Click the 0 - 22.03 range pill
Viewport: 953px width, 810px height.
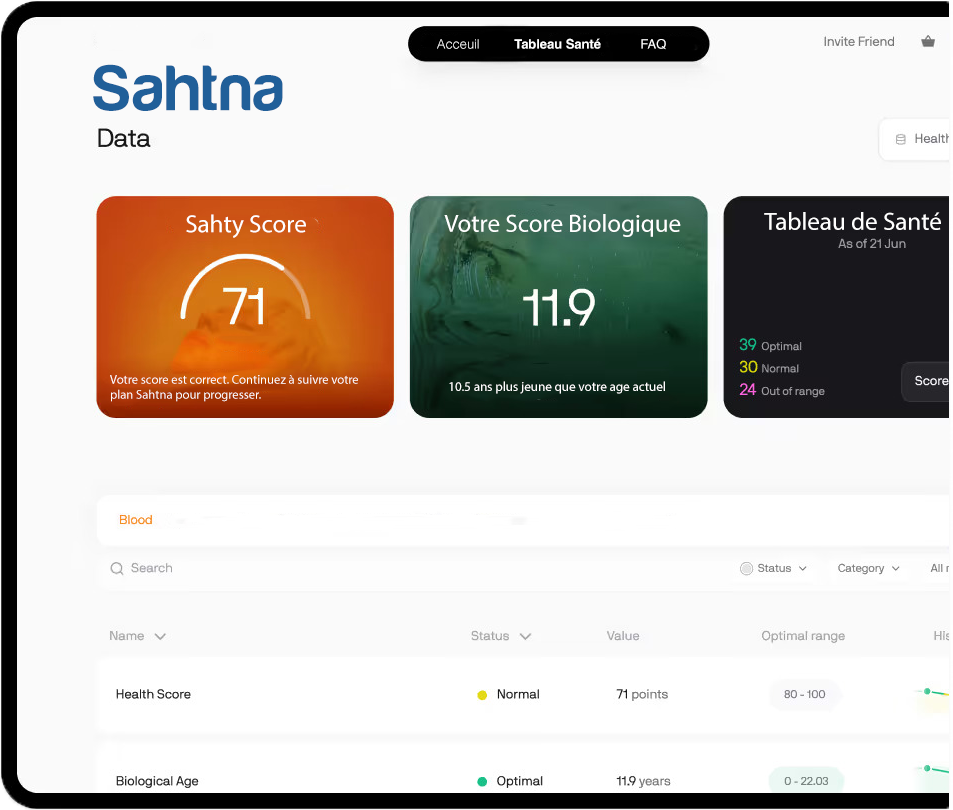[806, 780]
